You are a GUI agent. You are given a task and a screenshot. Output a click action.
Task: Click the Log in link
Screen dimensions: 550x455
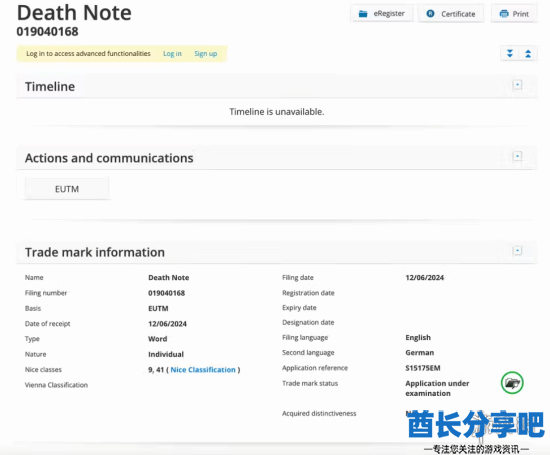[x=172, y=54]
